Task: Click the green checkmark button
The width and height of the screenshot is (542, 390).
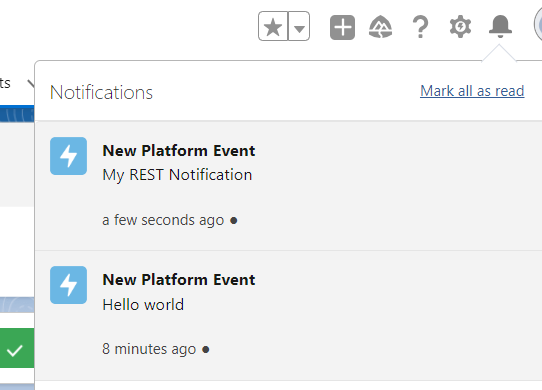Action: (17, 348)
